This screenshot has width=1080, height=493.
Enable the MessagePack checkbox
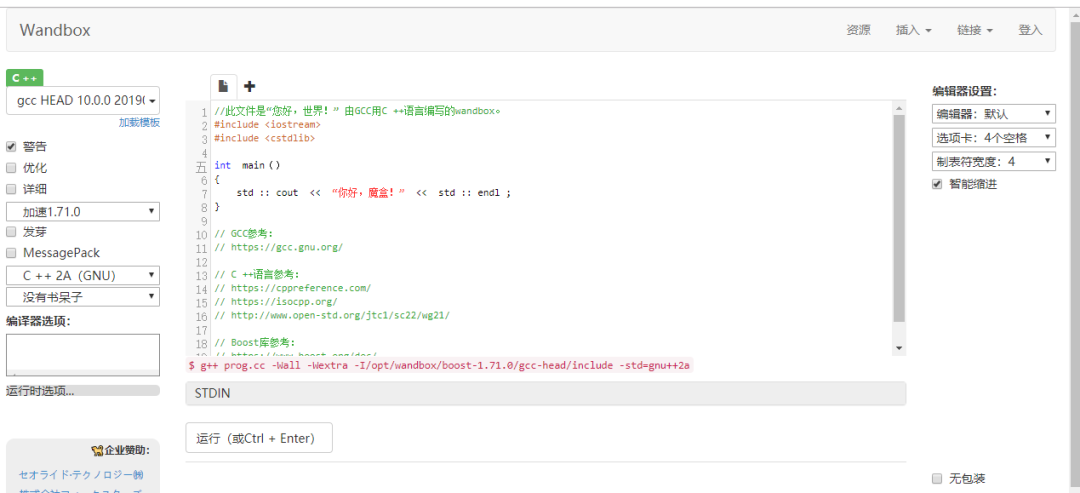click(x=10, y=253)
